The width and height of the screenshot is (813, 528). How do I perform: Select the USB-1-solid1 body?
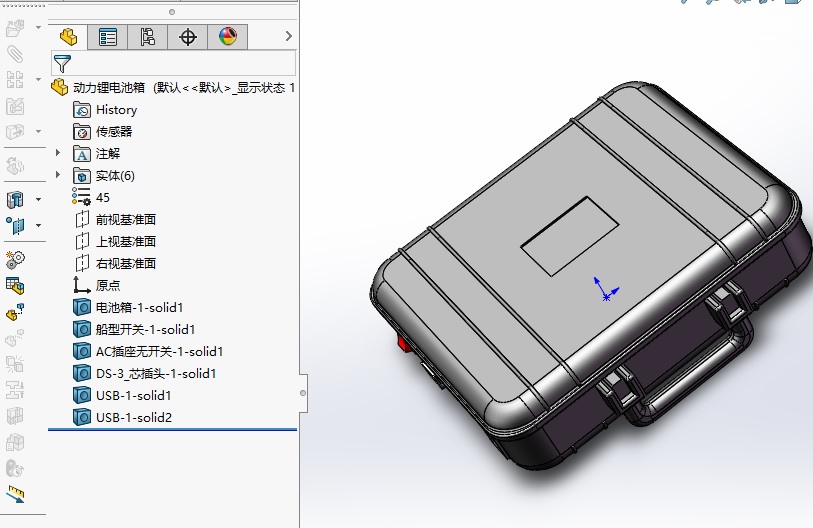[122, 395]
